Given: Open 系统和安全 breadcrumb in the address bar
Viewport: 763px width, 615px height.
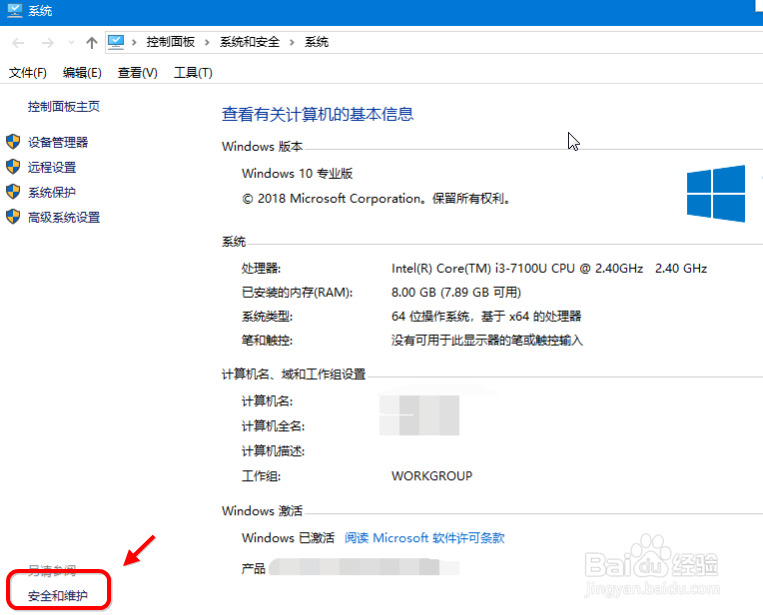Looking at the screenshot, I should click(x=250, y=42).
